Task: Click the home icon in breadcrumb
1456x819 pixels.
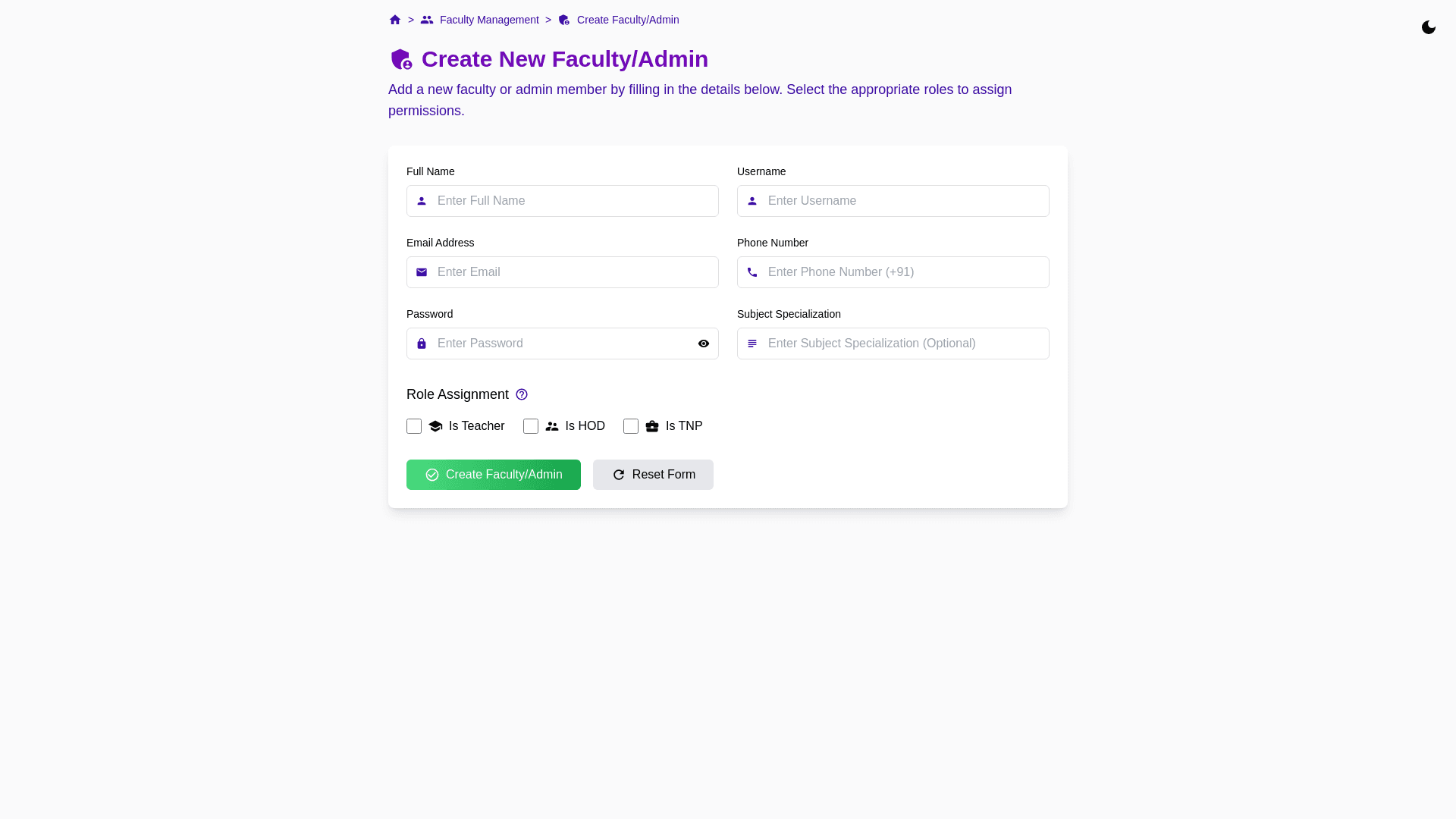Action: click(x=395, y=20)
